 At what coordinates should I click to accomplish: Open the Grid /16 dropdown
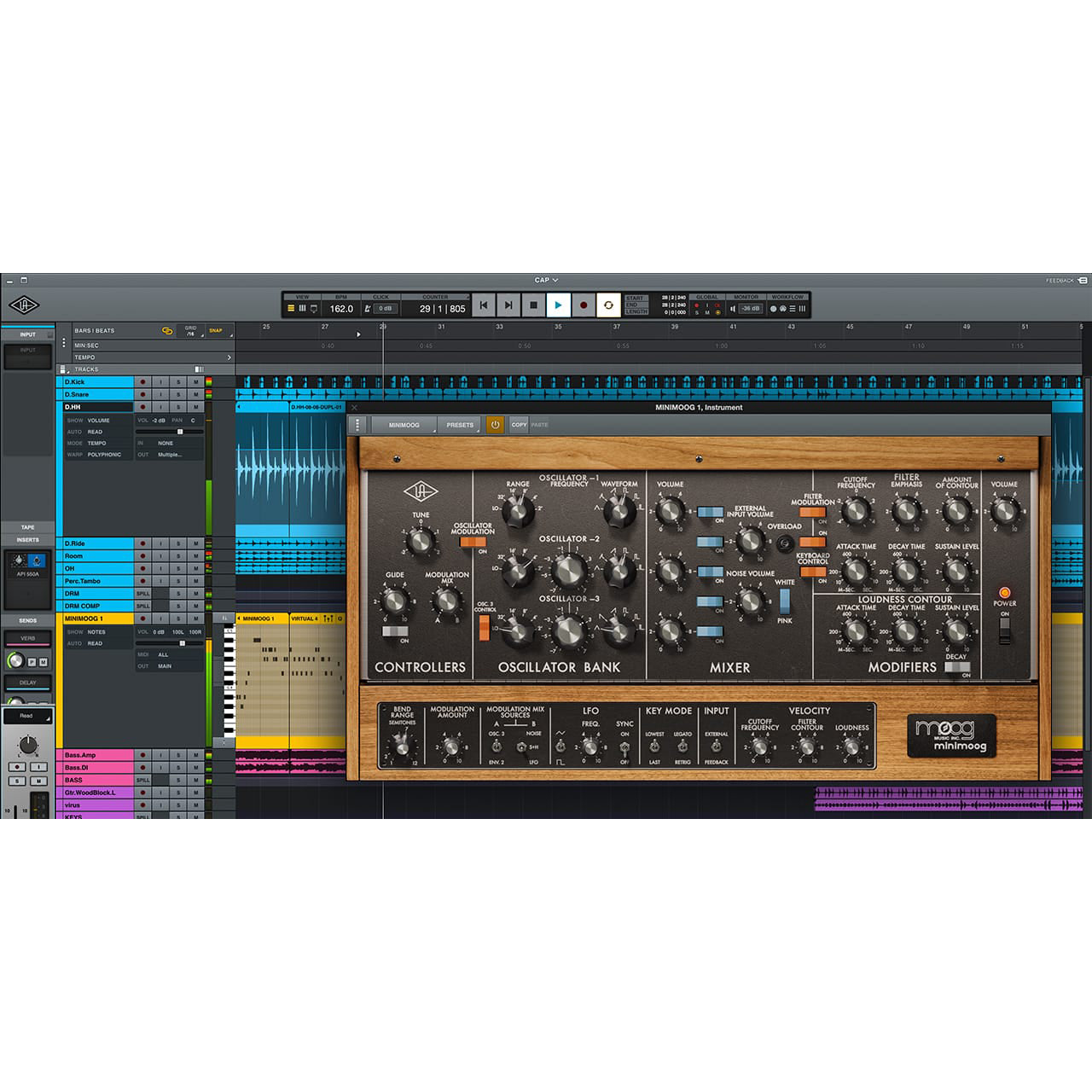[189, 332]
